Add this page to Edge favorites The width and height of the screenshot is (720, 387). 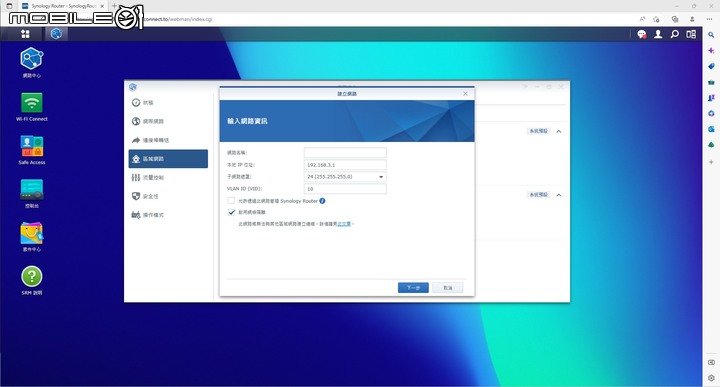pyautogui.click(x=656, y=19)
